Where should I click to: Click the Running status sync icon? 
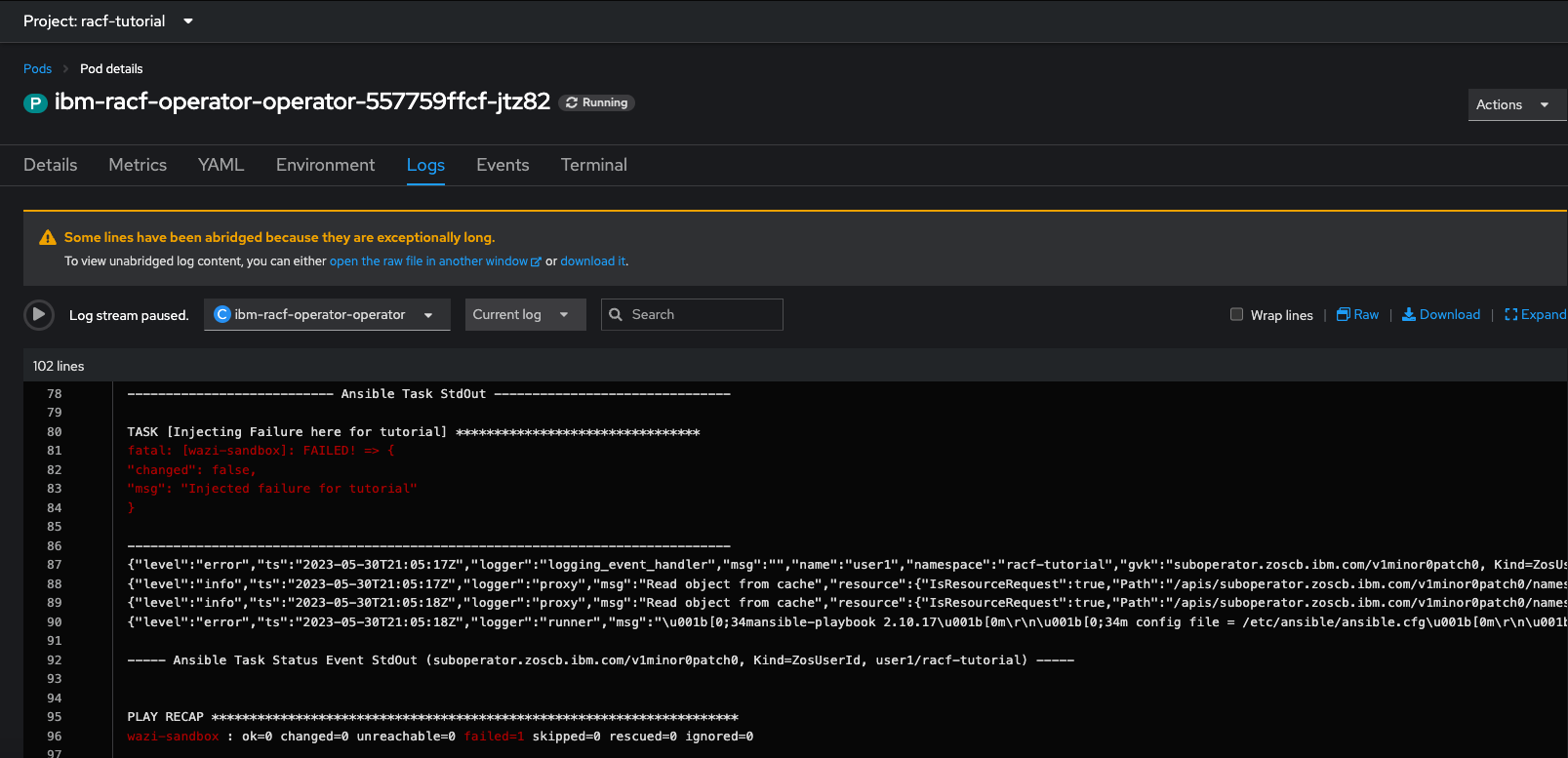(572, 102)
